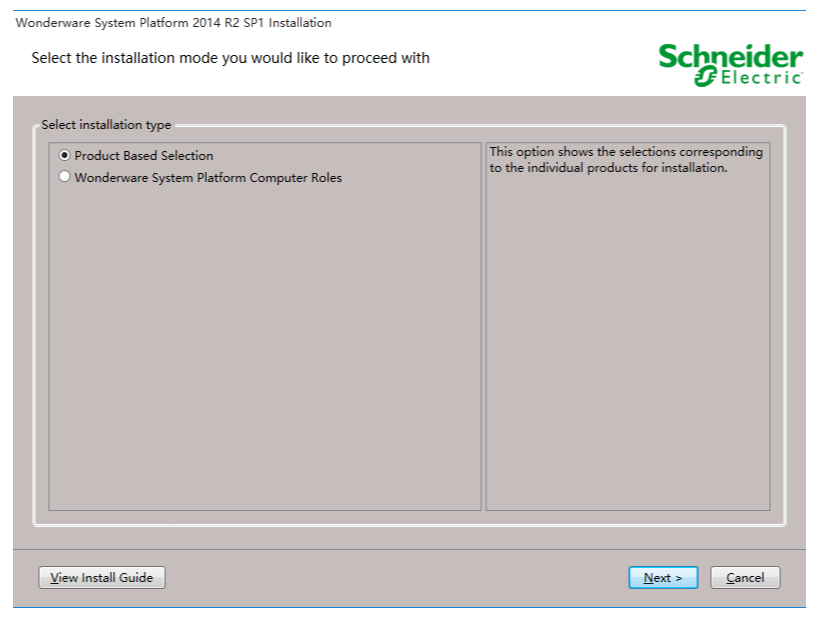Image resolution: width=818 pixels, height=618 pixels.
Task: Cancel the installation wizard
Action: (x=745, y=577)
